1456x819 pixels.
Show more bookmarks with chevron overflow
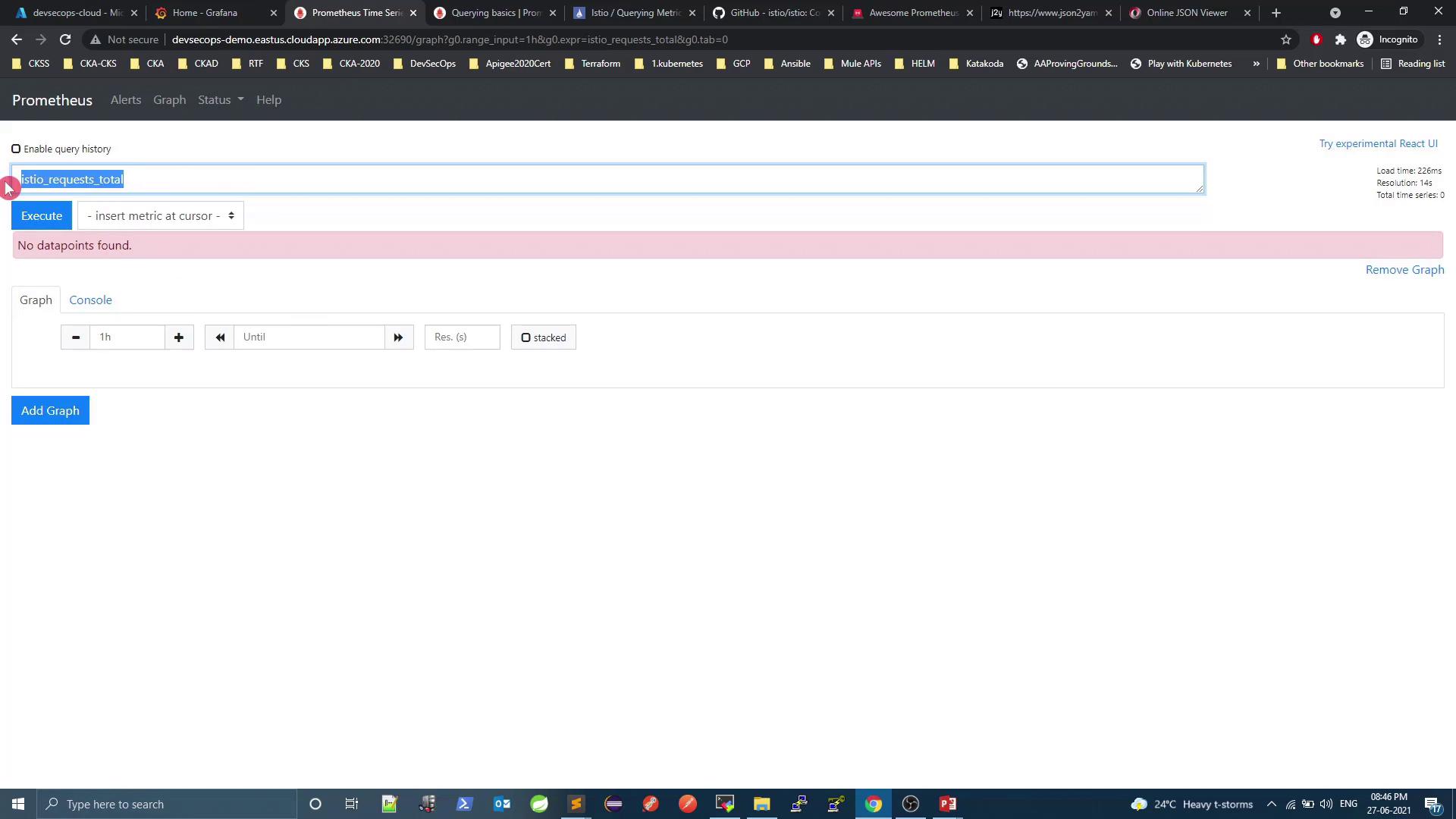[1256, 64]
